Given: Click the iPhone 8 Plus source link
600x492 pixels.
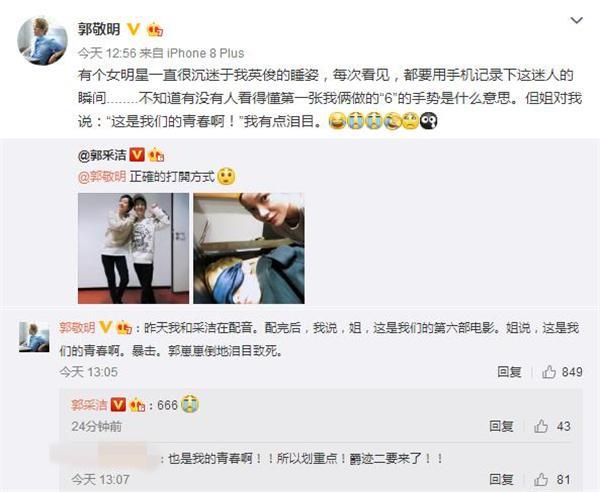Looking at the screenshot, I should pos(206,53).
